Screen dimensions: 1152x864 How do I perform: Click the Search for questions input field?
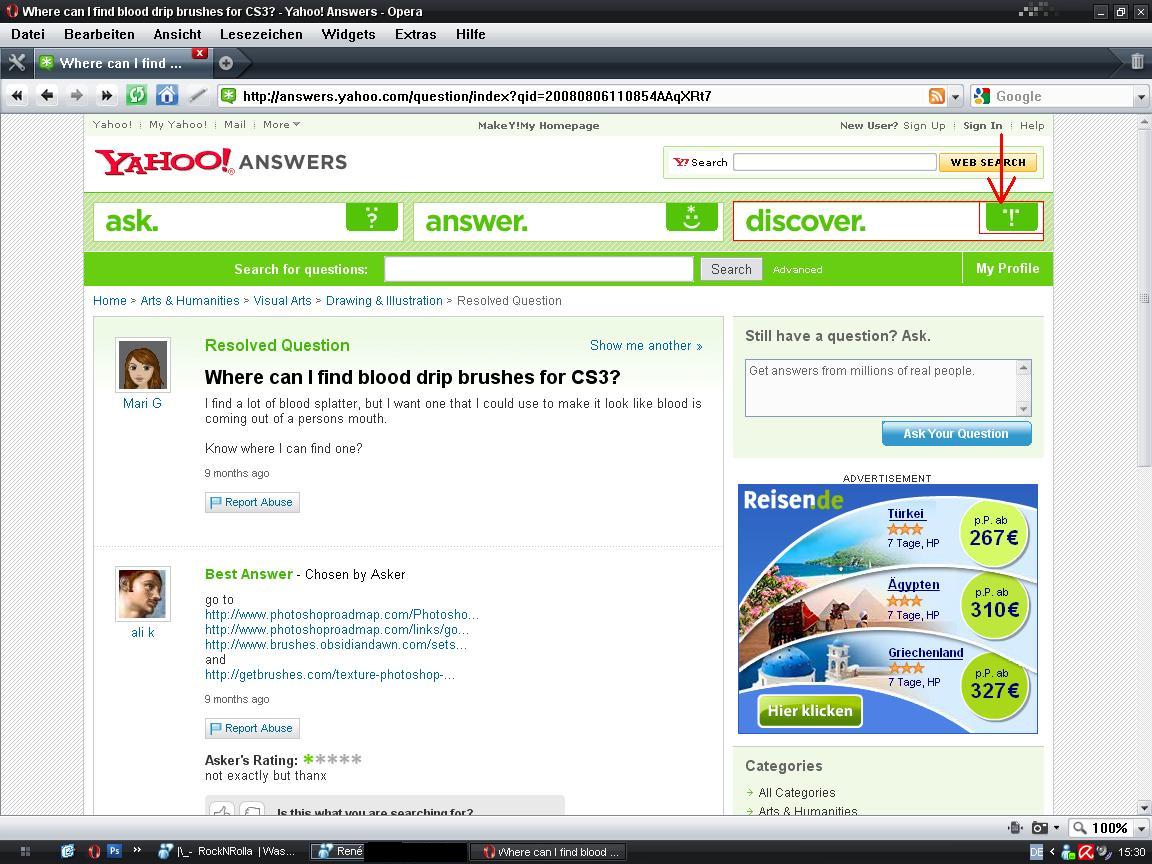click(x=538, y=269)
